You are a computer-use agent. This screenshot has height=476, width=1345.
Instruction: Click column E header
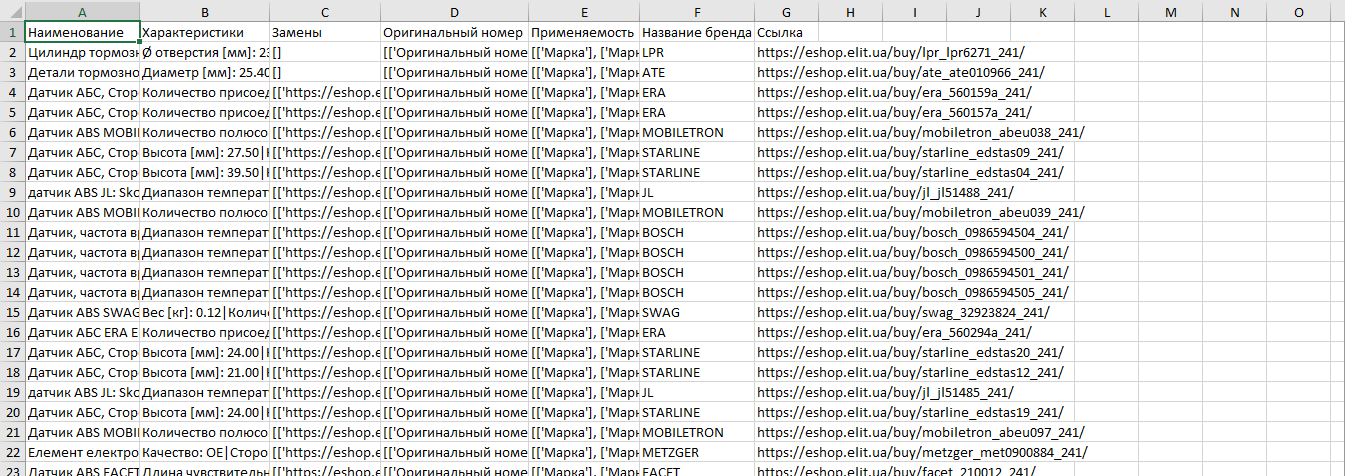coord(584,11)
